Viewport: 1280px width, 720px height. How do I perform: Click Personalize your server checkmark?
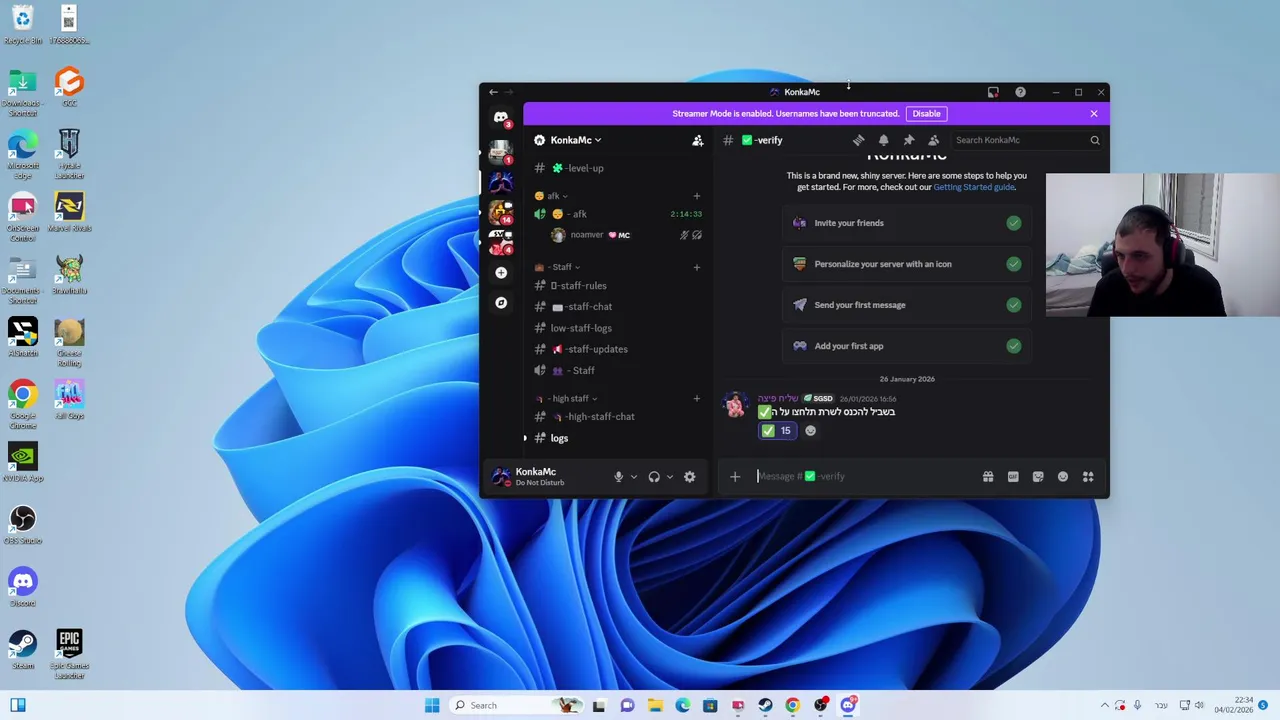pos(1014,264)
